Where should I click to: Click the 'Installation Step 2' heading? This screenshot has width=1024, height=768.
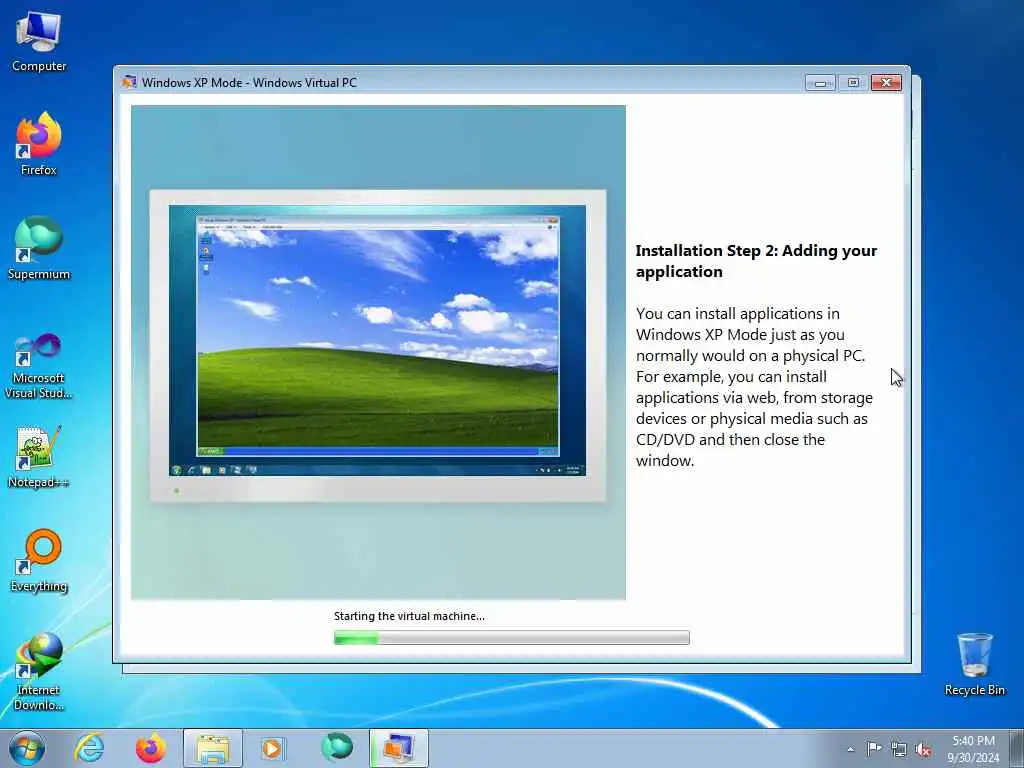756,261
